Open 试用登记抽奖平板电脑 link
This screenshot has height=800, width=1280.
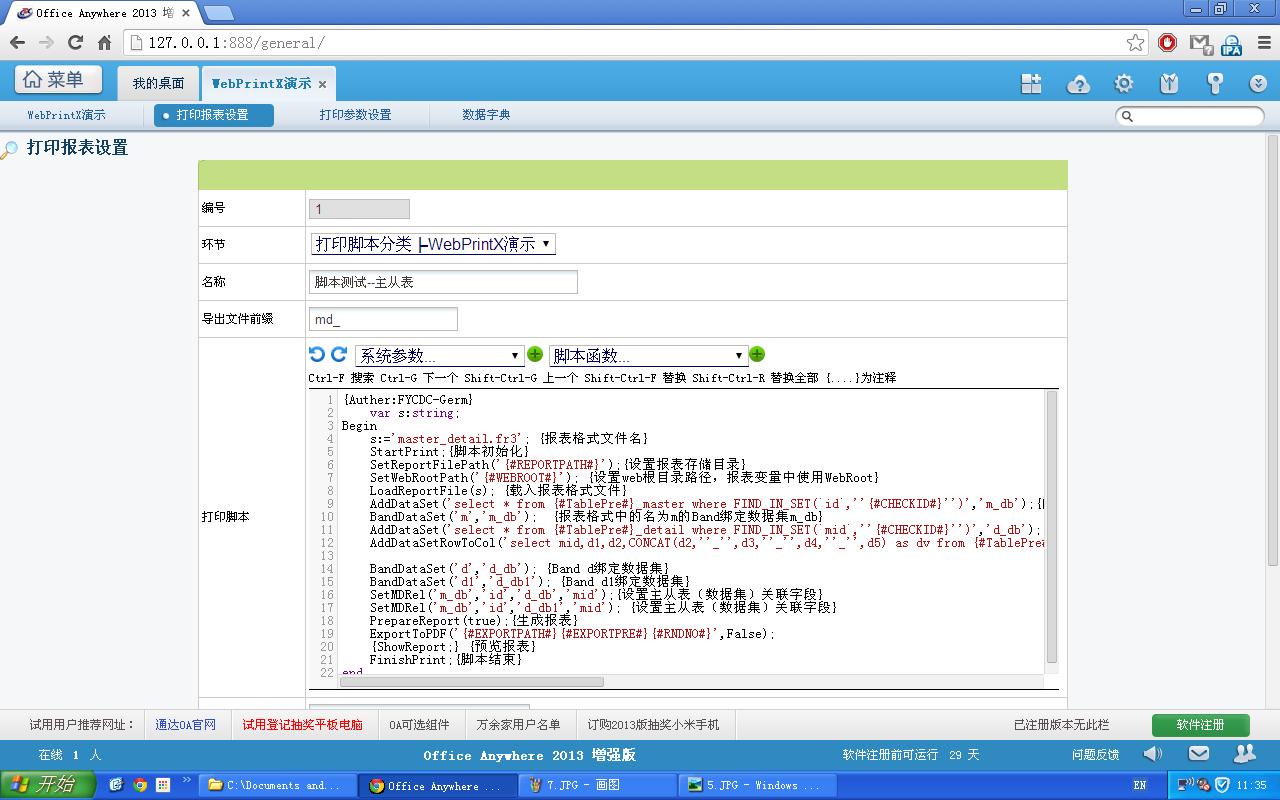tap(302, 724)
